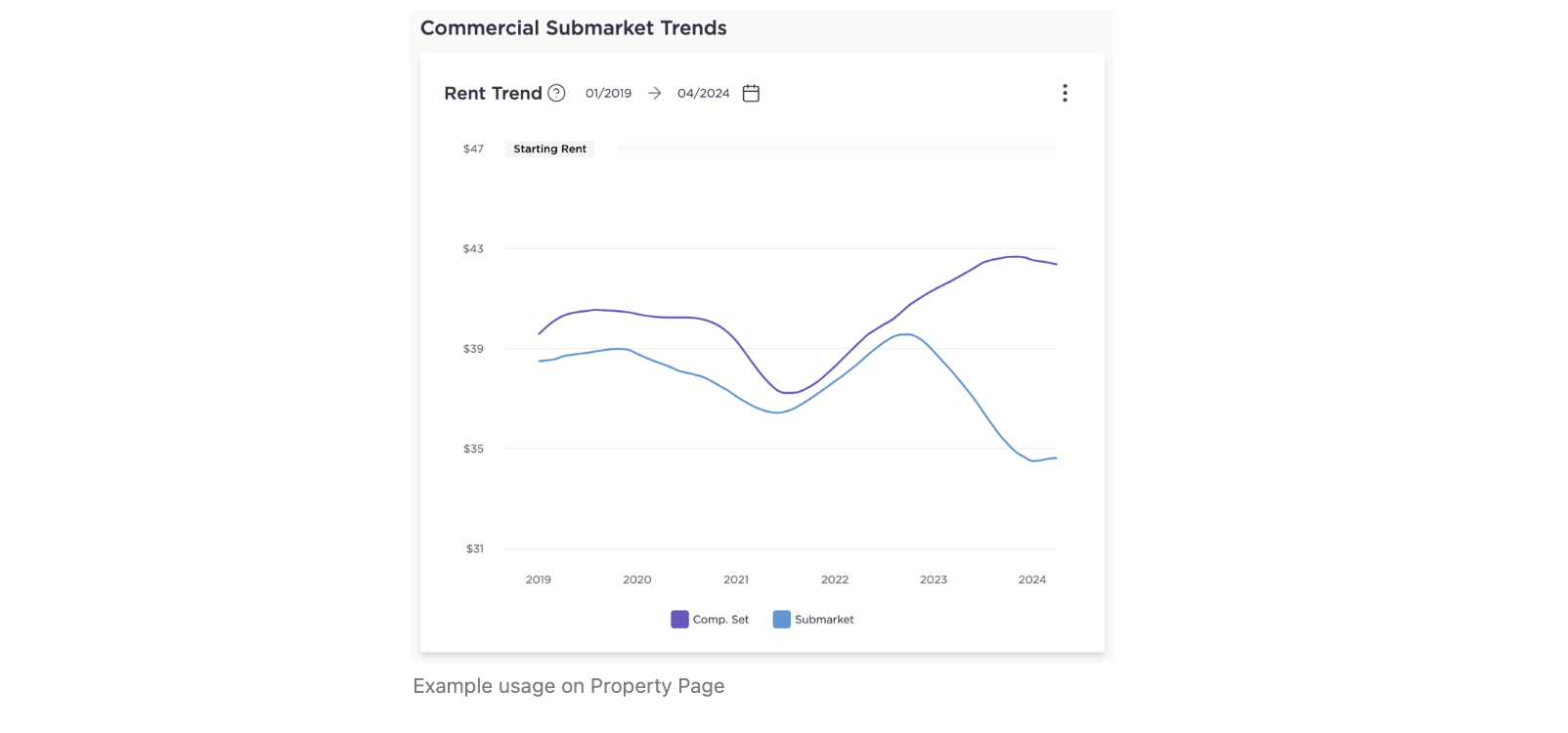Click the 2022 x-axis label
Image resolution: width=1568 pixels, height=733 pixels.
coord(835,580)
